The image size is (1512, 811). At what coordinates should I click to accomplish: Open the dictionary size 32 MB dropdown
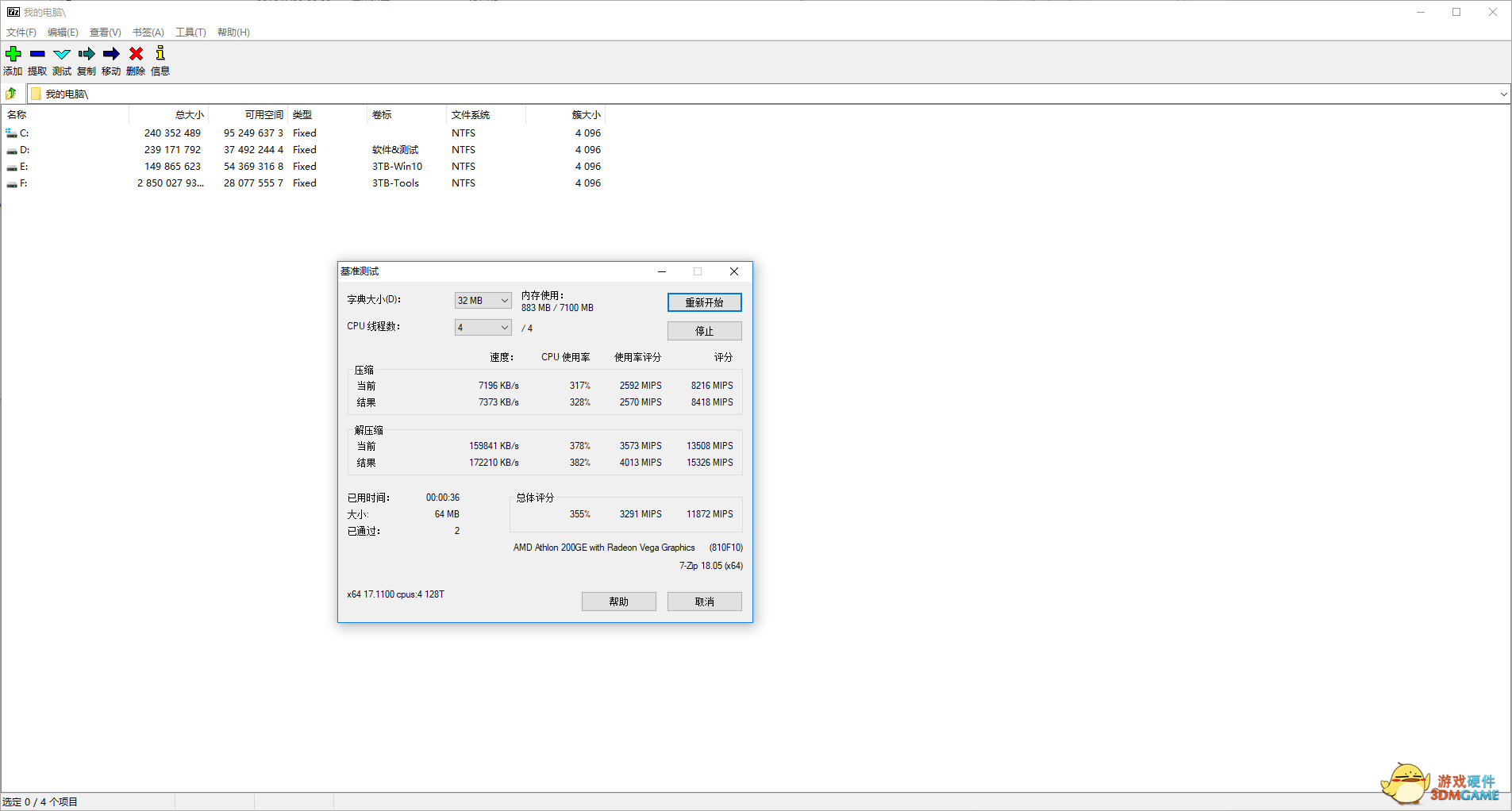click(483, 301)
